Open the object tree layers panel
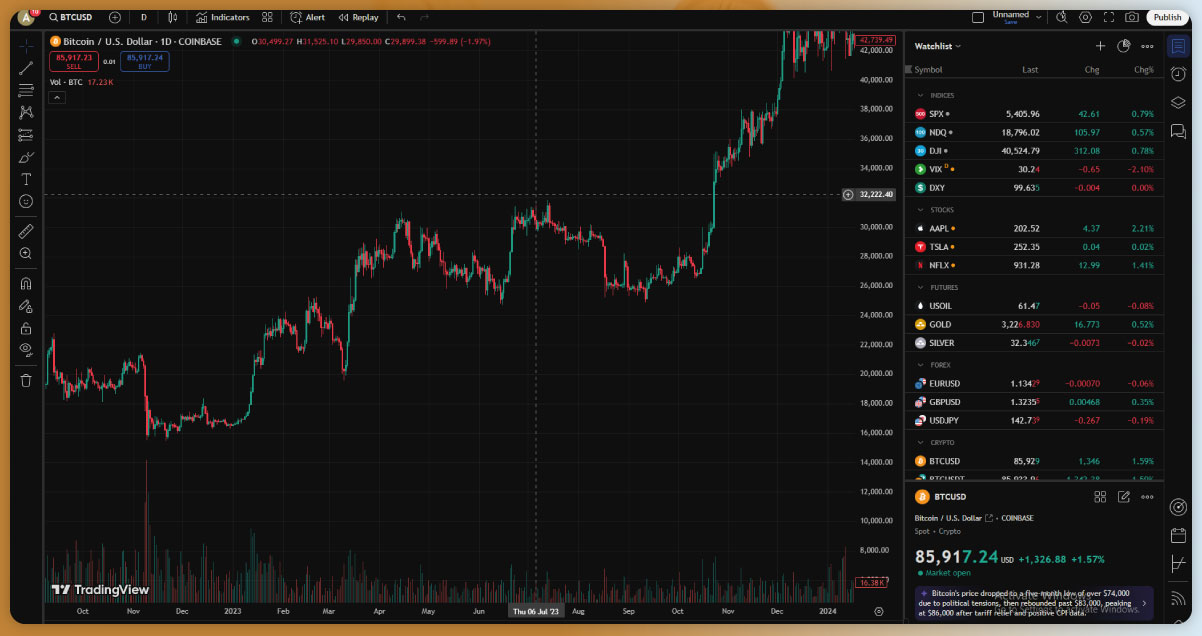 [1178, 102]
